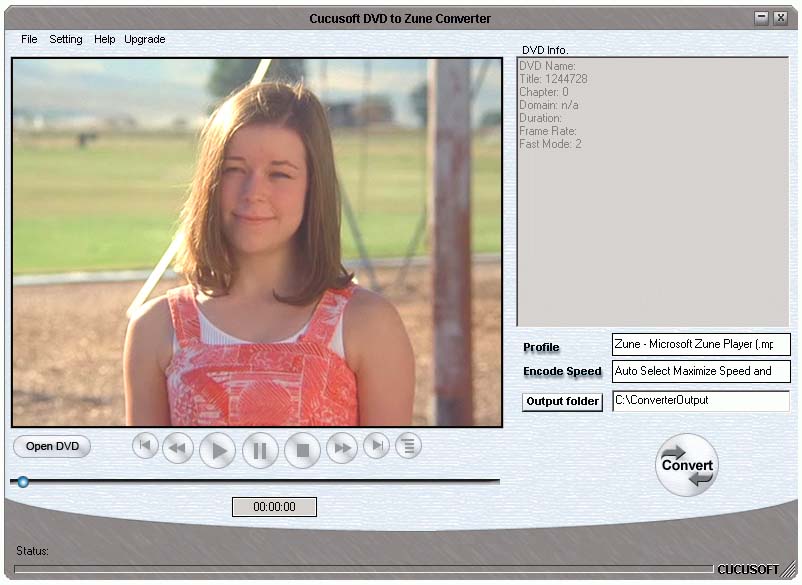Click the Output folder button
The height and width of the screenshot is (585, 802).
pos(562,401)
